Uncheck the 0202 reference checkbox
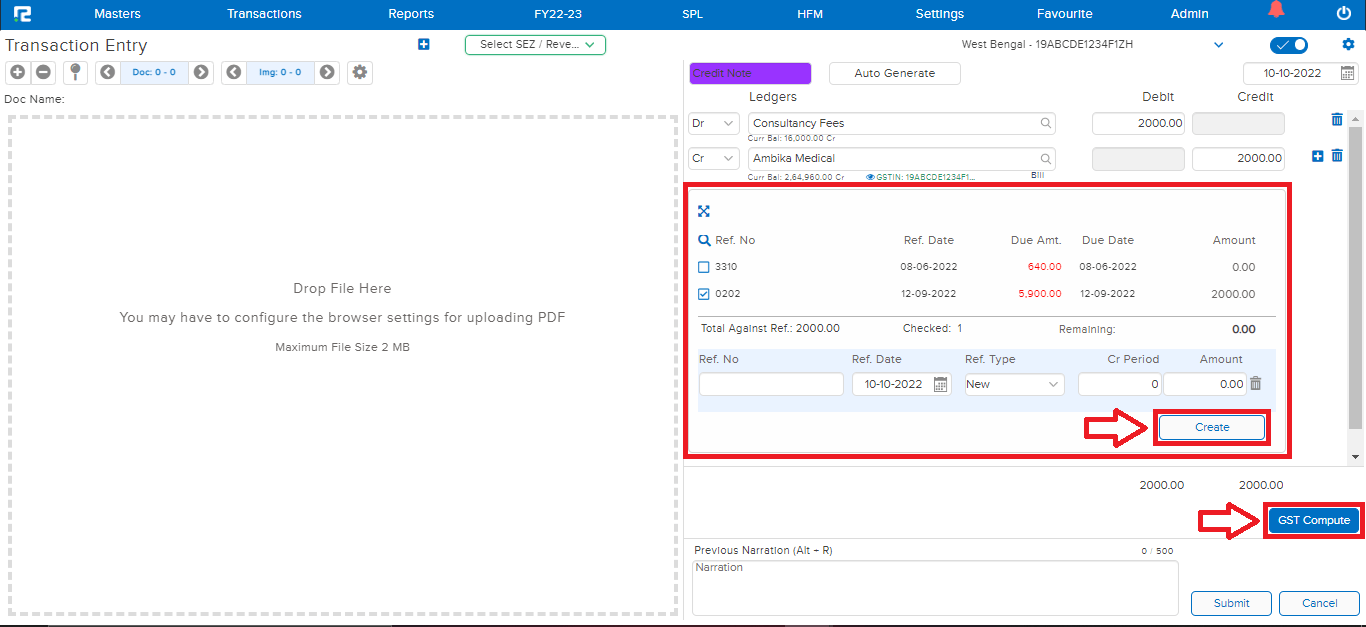1366x627 pixels. click(704, 294)
